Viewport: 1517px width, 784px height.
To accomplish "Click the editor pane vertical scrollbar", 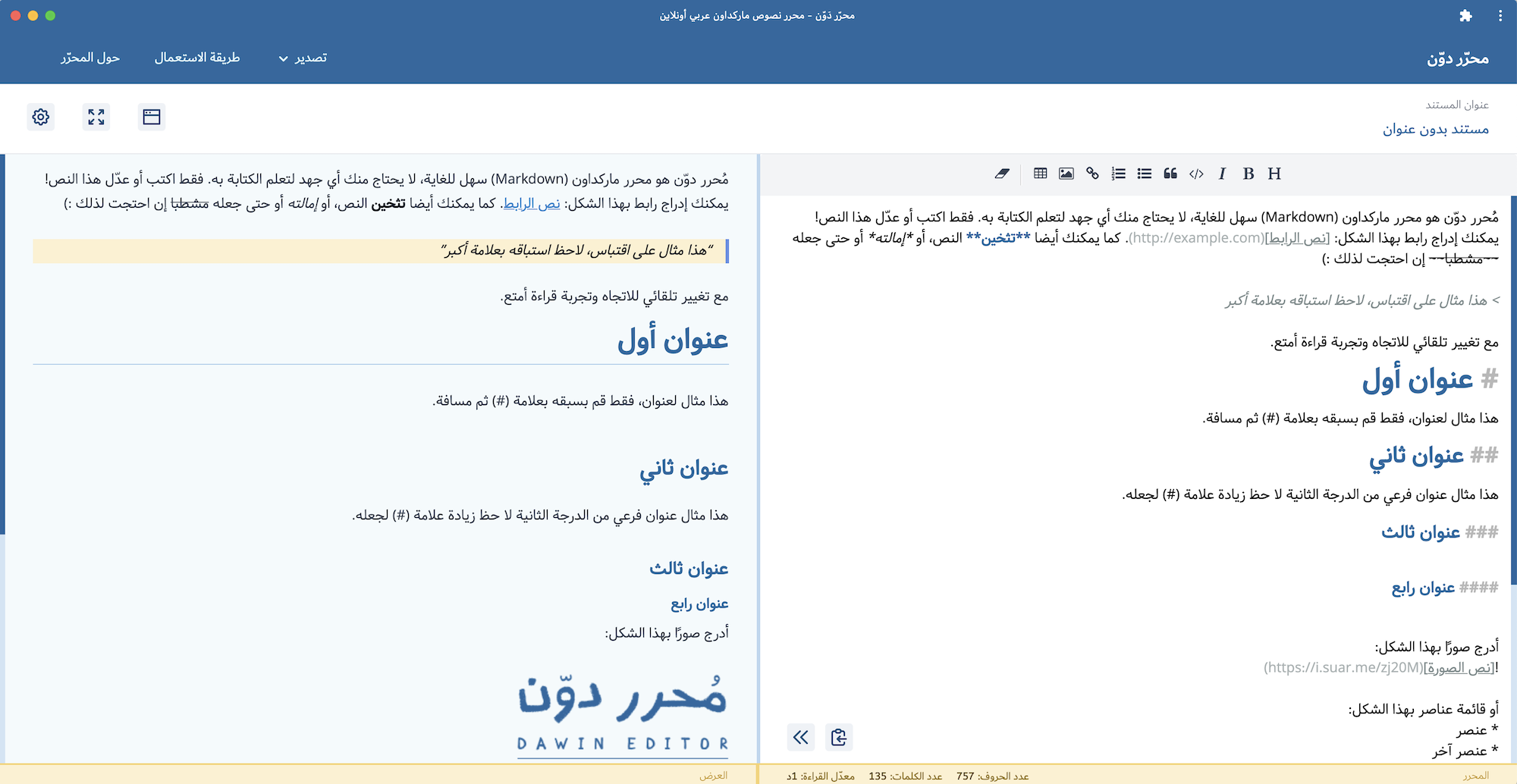I will [x=1514, y=390].
